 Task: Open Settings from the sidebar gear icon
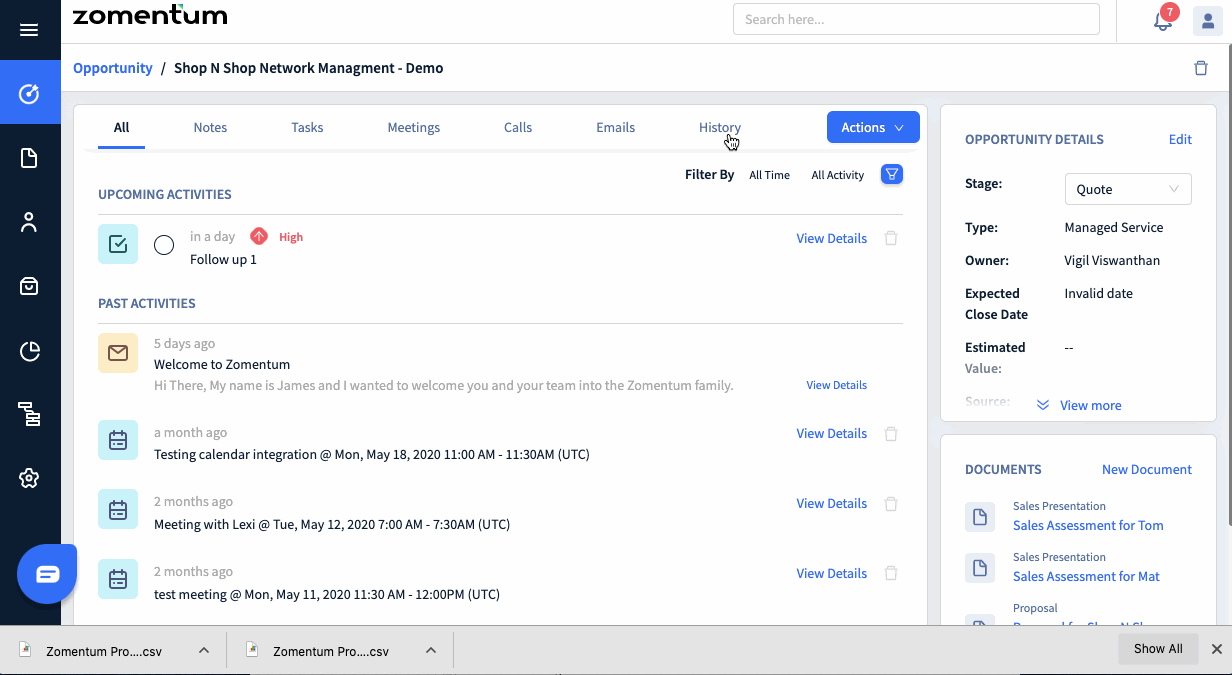30,478
